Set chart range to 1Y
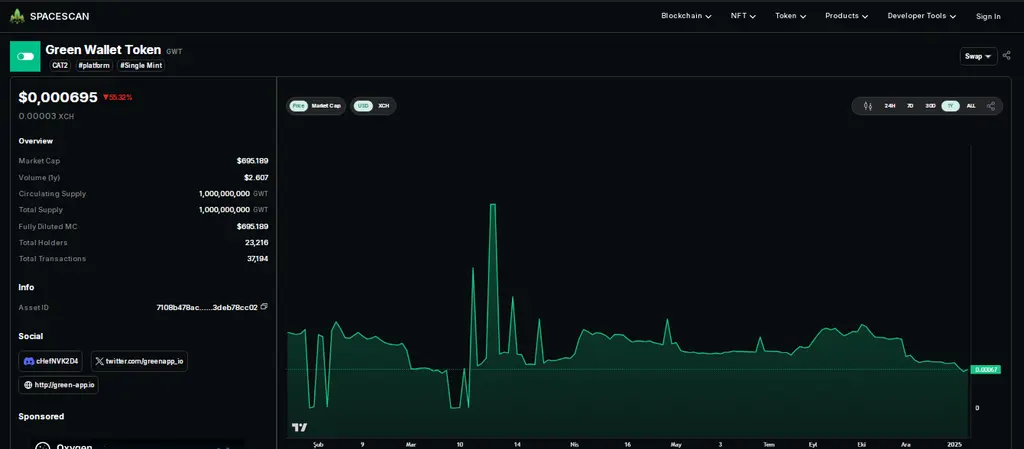Viewport: 1024px width, 449px height. coord(950,106)
